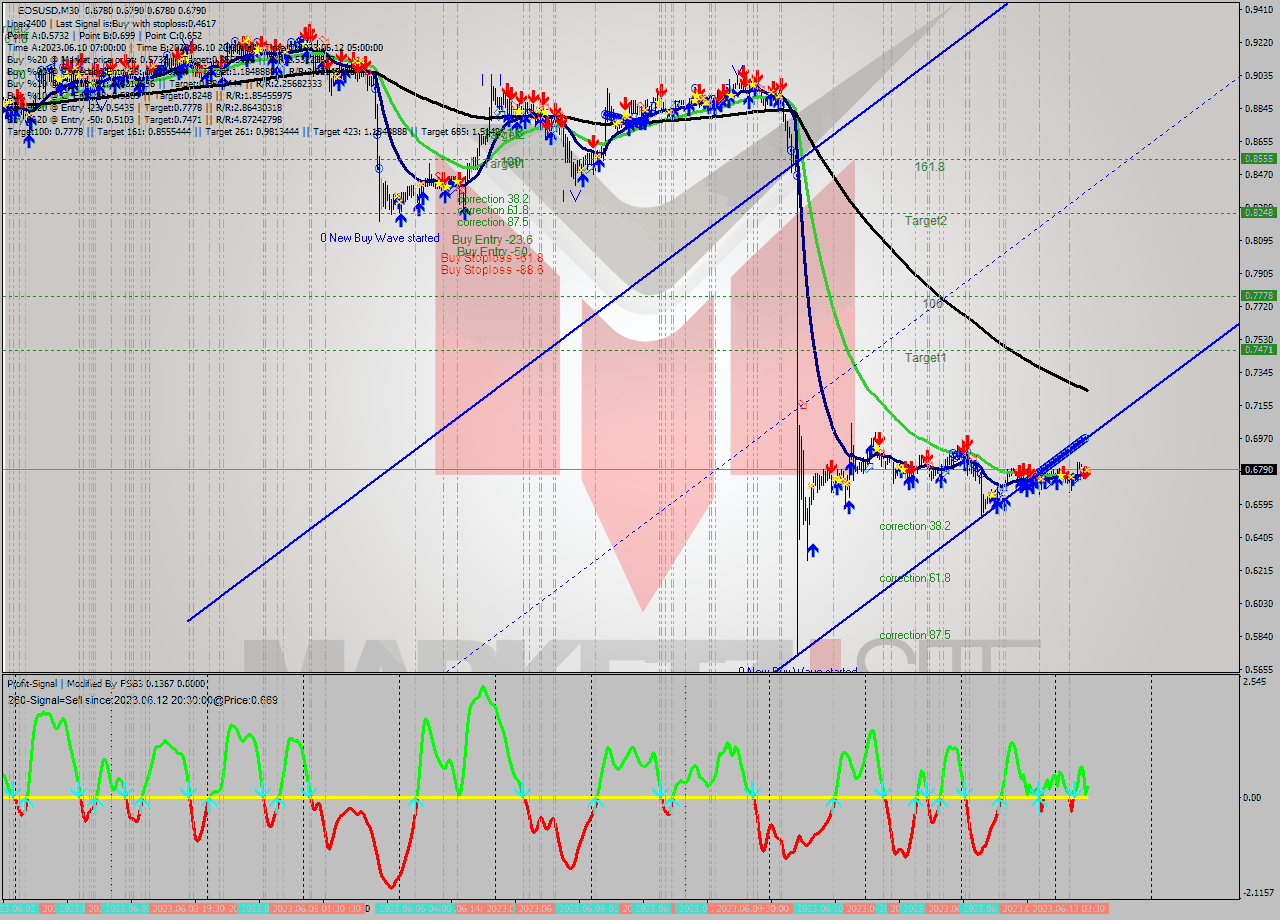1280x920 pixels.
Task: Click the green 0.8248 price level tag
Action: pos(1258,212)
